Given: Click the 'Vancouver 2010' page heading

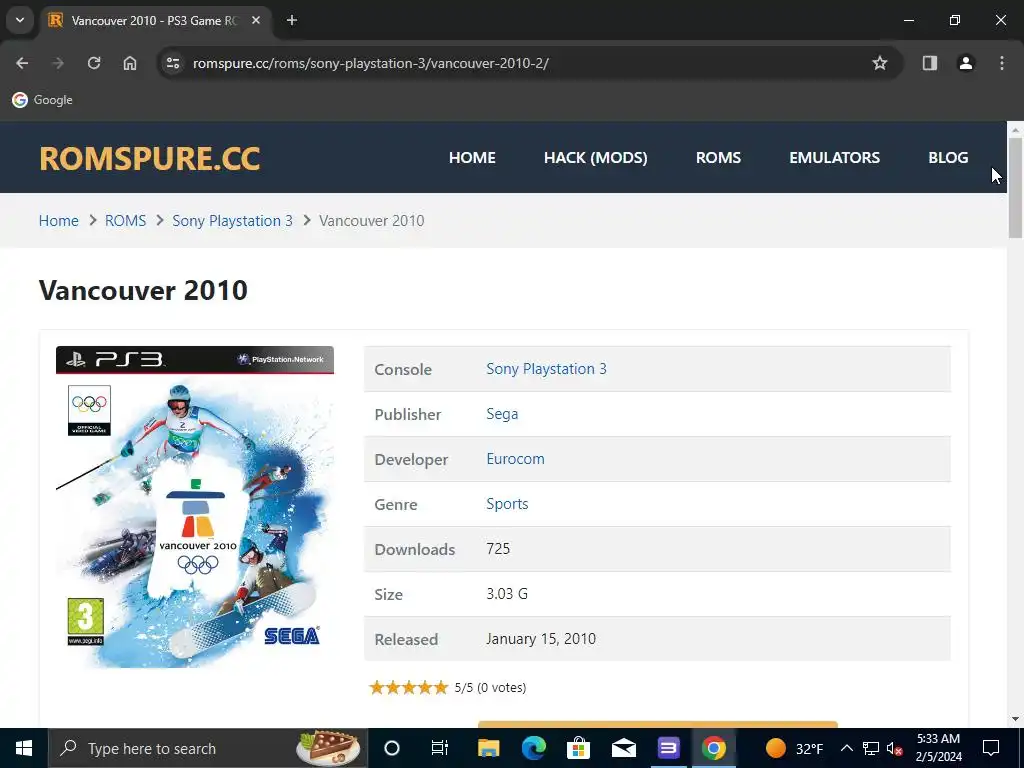Looking at the screenshot, I should pyautogui.click(x=143, y=290).
